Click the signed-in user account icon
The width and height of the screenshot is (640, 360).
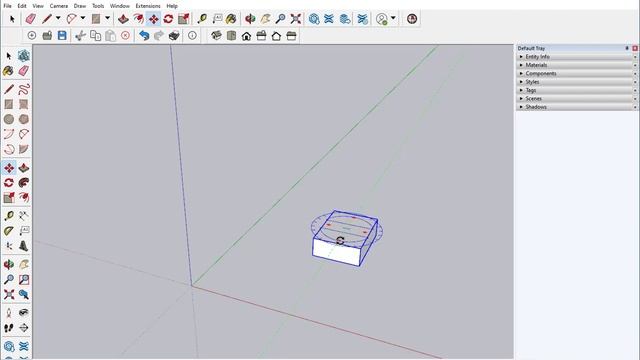tap(382, 18)
